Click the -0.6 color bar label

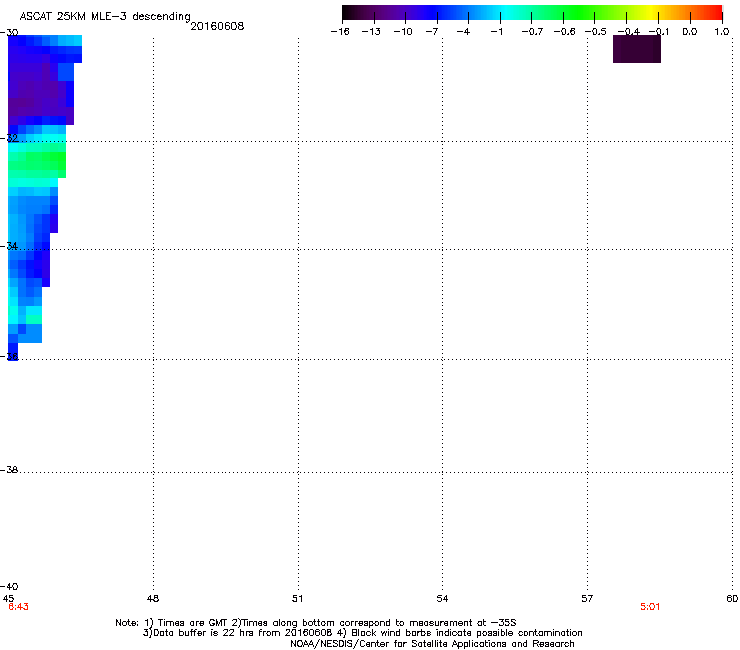click(564, 32)
